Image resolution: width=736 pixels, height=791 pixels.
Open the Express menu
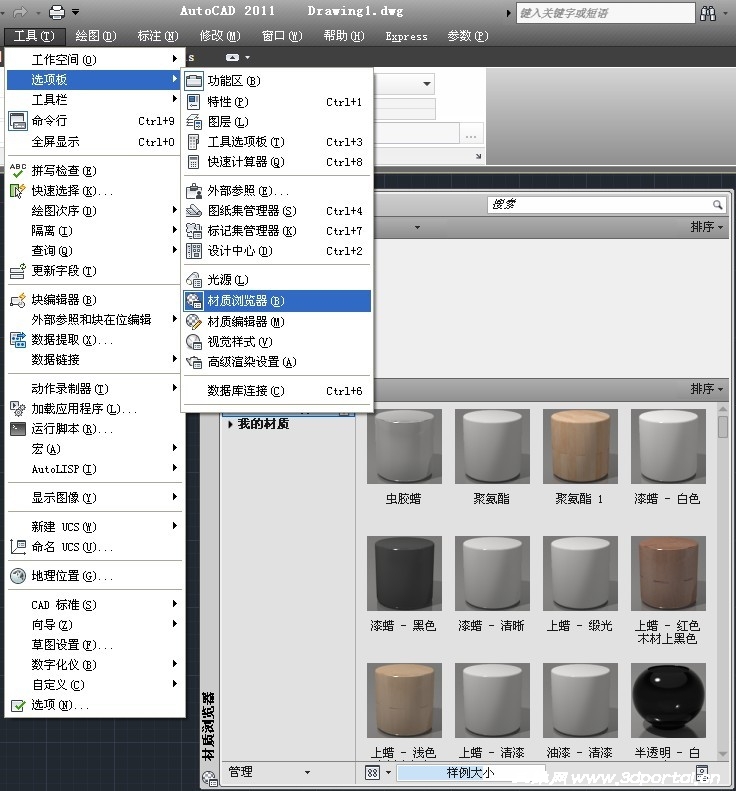point(406,36)
